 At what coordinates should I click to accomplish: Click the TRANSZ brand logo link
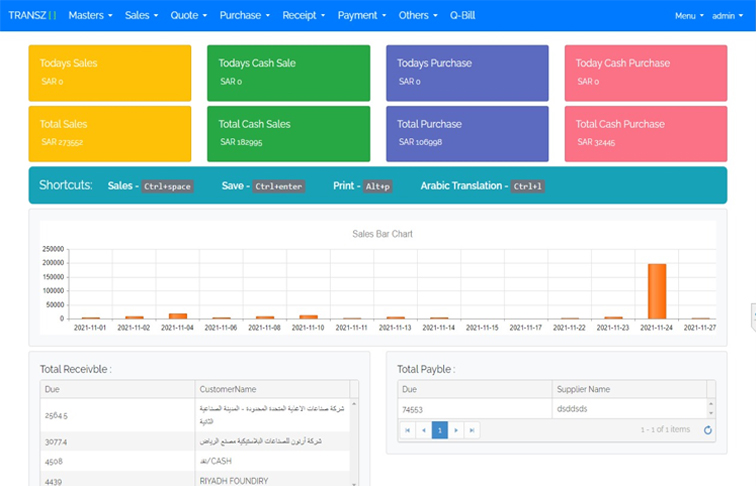click(32, 15)
